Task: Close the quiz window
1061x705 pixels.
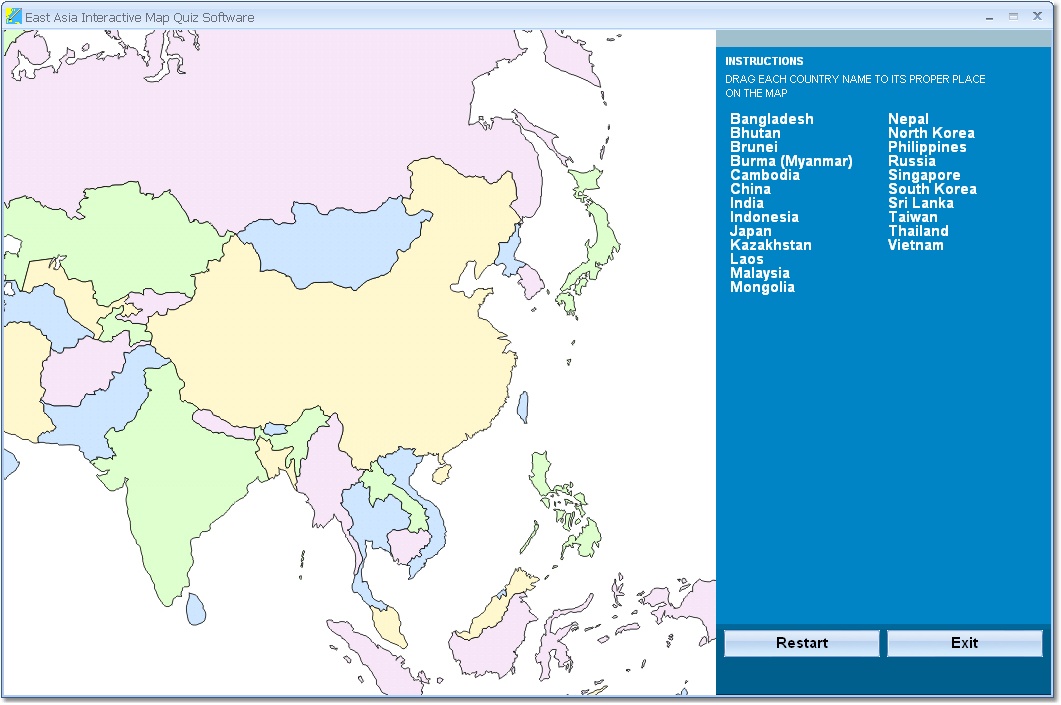Action: [x=1037, y=16]
